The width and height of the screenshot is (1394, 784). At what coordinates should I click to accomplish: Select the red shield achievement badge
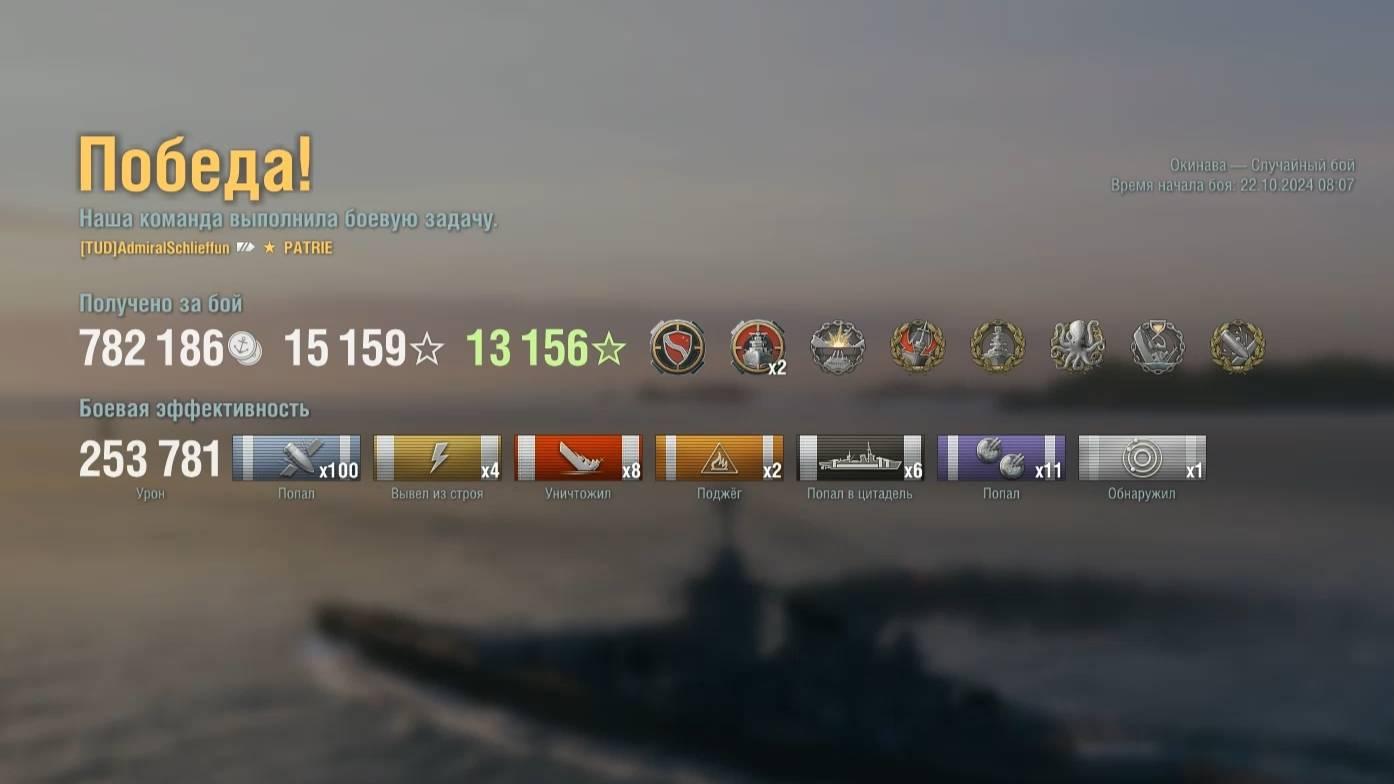coord(677,347)
